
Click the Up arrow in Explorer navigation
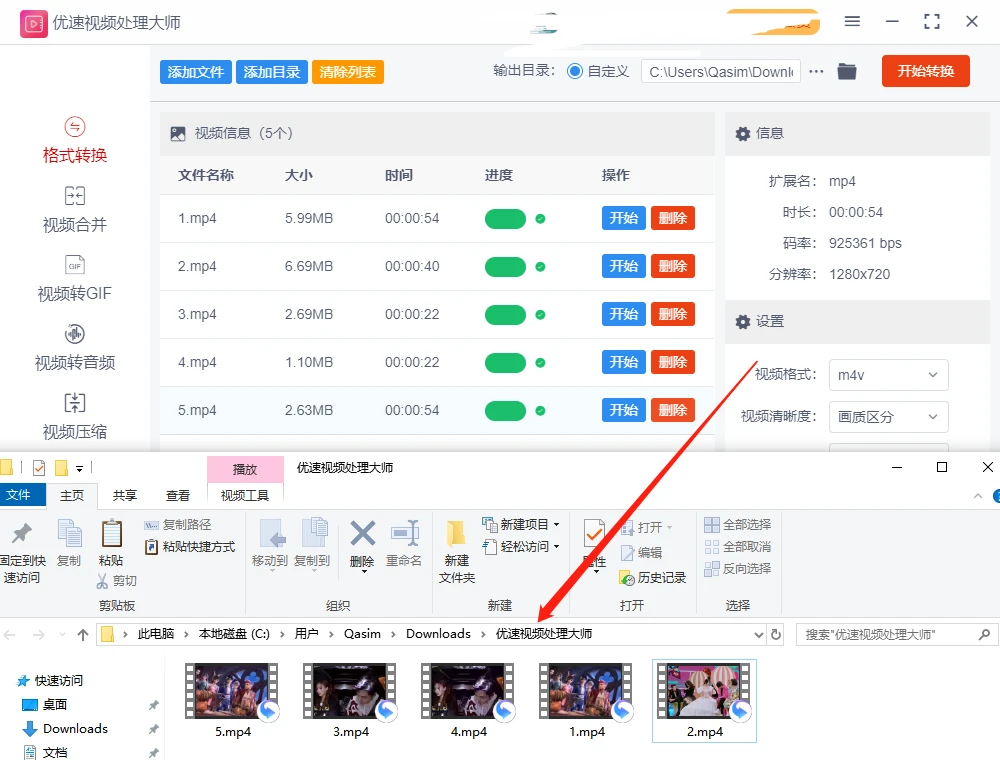82,634
